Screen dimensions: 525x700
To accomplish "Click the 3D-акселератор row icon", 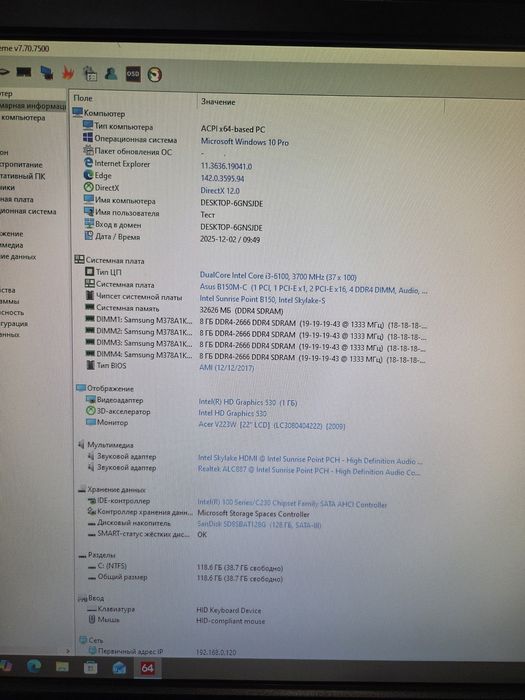I will pyautogui.click(x=91, y=411).
